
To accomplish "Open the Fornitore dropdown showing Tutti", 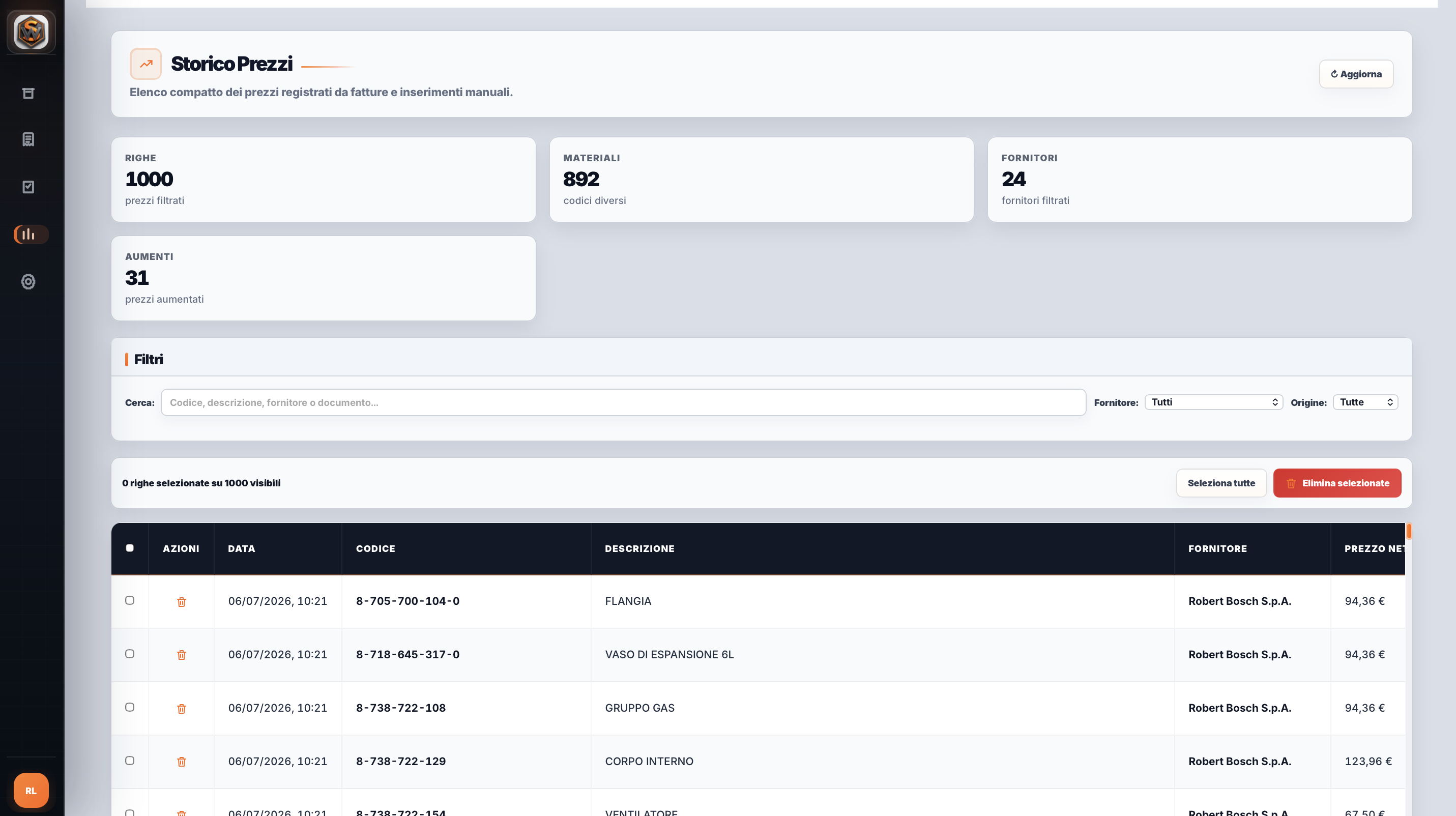I will [x=1213, y=402].
